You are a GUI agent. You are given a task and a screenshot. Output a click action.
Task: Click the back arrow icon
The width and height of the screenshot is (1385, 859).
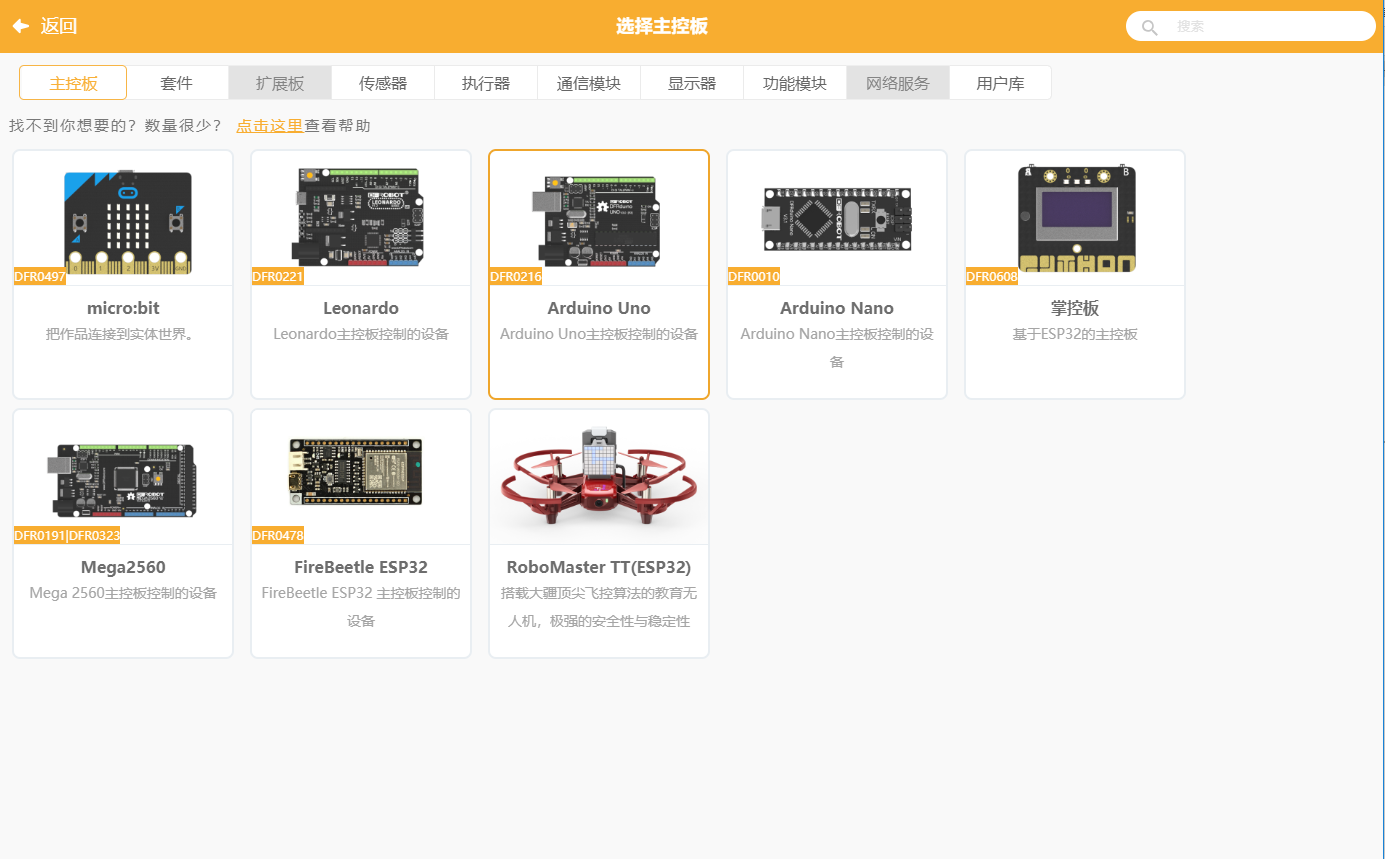pos(20,26)
